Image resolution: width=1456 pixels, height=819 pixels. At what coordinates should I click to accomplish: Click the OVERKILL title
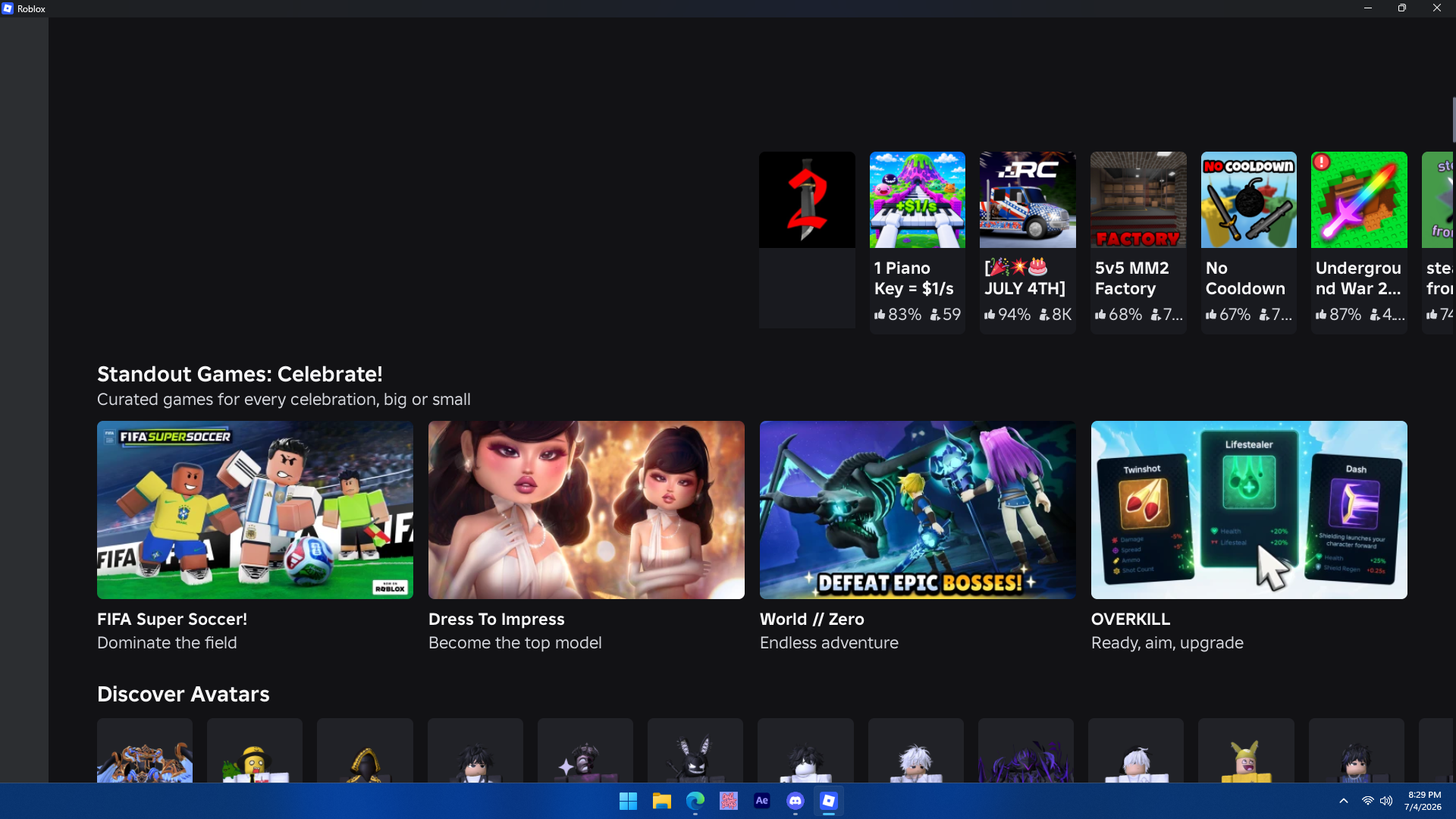coord(1131,619)
